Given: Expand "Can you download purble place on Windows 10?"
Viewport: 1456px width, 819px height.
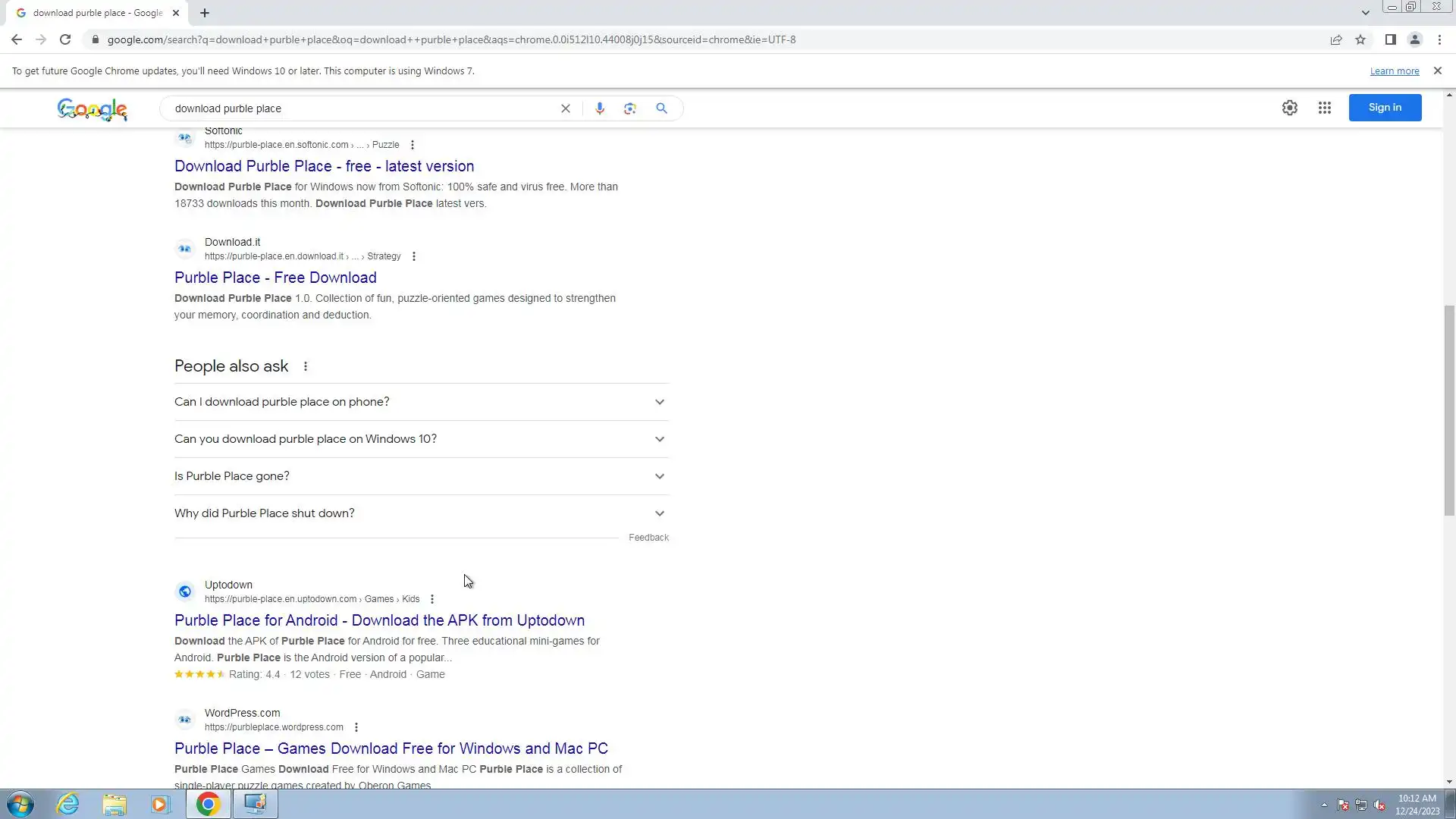Looking at the screenshot, I should pyautogui.click(x=421, y=439).
